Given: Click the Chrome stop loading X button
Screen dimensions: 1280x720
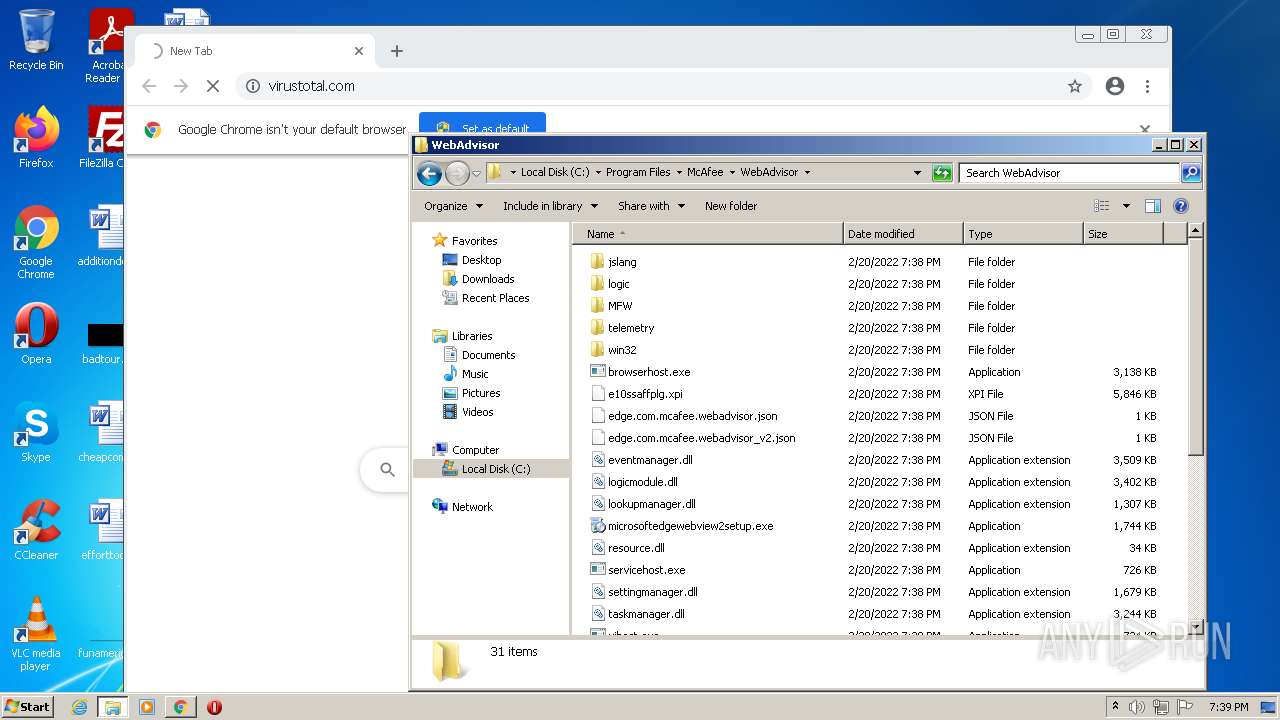Looking at the screenshot, I should tap(213, 86).
